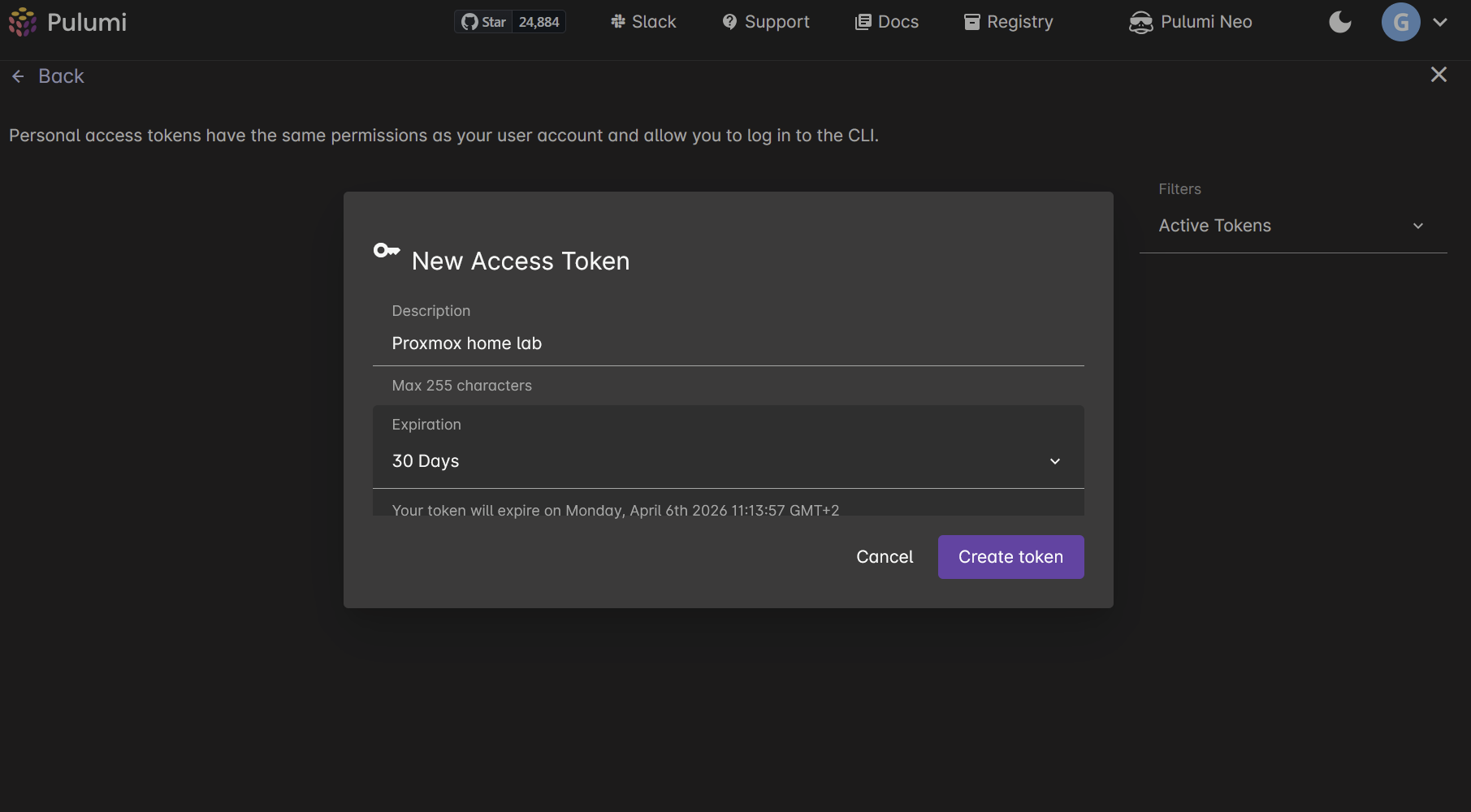Screen dimensions: 1471x812
Task: Launch Pulumi Neo assistant
Action: [x=1191, y=22]
